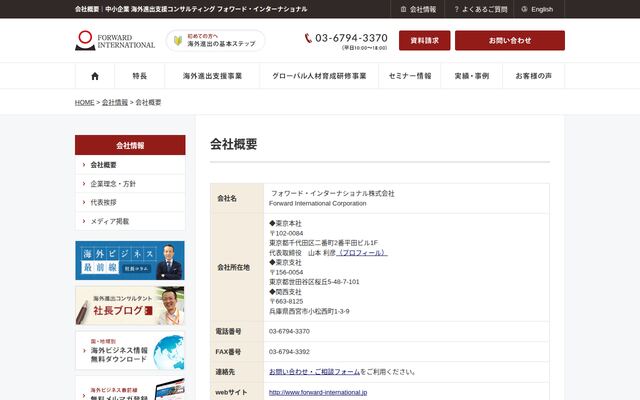
Task: Open 海外ビジネス最前線 banner
Action: pos(130,260)
